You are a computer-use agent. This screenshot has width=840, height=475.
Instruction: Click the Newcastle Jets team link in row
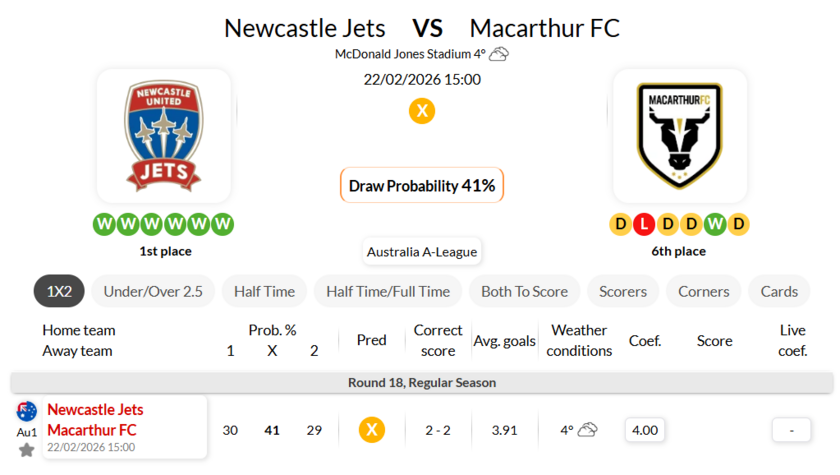tap(95, 410)
